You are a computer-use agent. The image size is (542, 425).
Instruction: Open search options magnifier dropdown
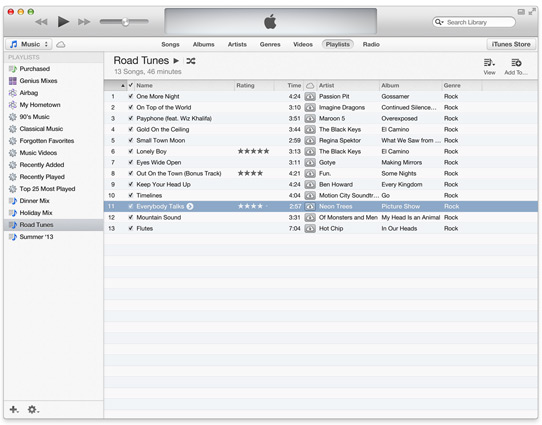coord(439,22)
